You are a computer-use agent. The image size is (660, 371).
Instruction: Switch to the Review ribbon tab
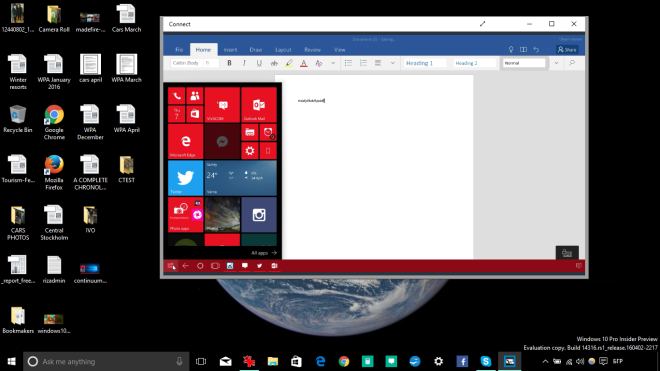coord(312,50)
